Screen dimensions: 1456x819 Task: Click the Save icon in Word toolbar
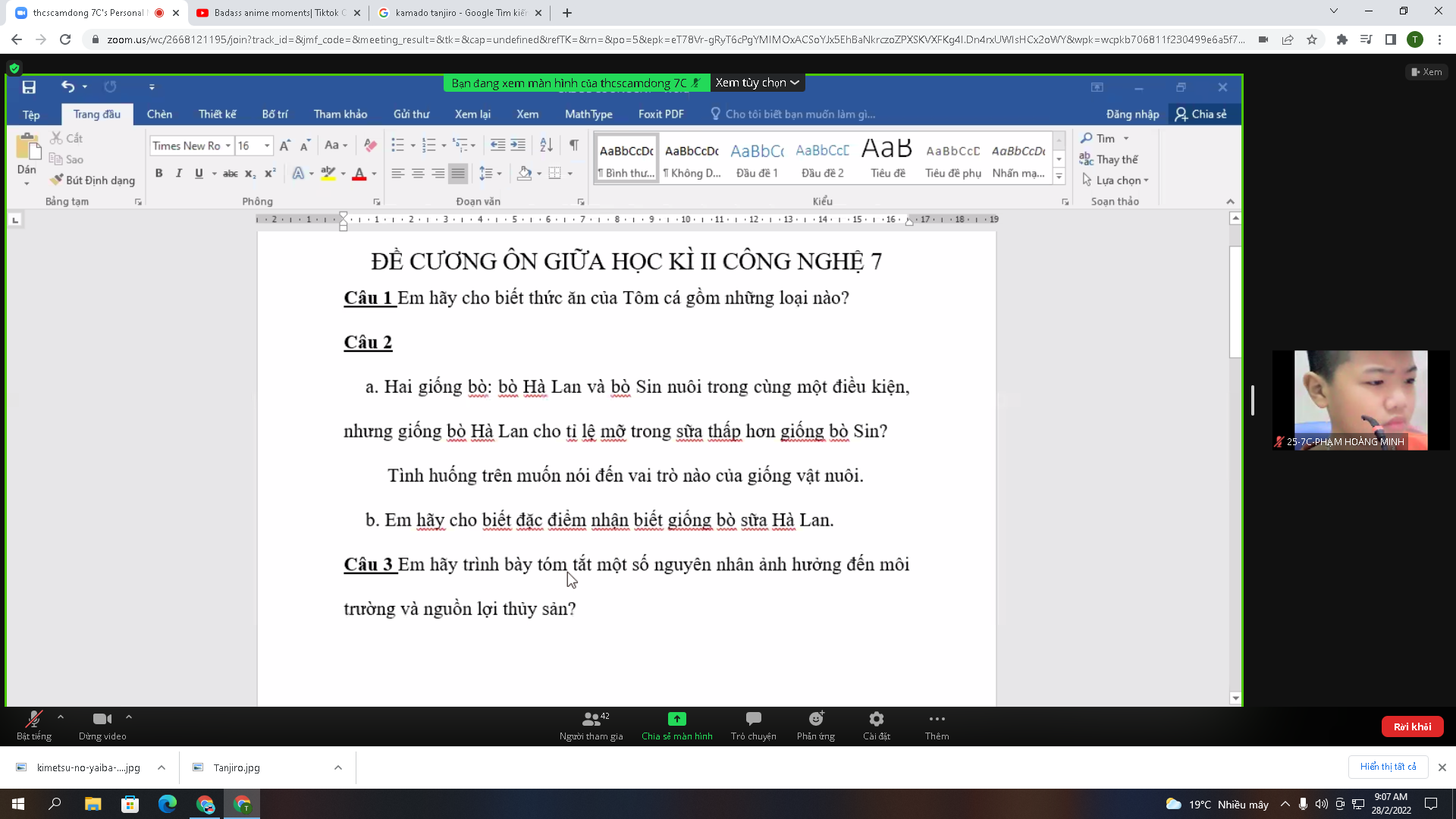point(29,87)
